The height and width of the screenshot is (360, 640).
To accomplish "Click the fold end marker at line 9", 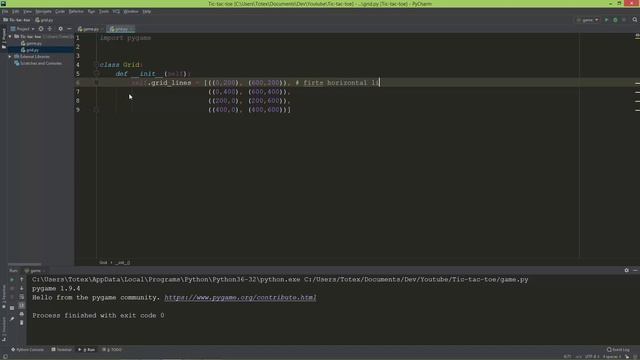I will click(97, 109).
